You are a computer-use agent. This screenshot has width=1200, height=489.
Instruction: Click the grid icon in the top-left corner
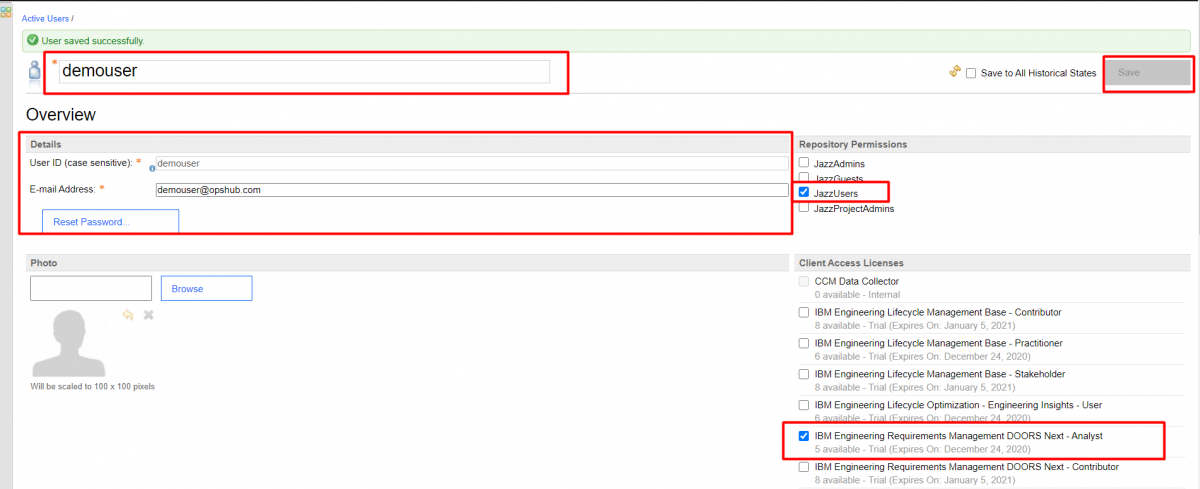point(7,12)
